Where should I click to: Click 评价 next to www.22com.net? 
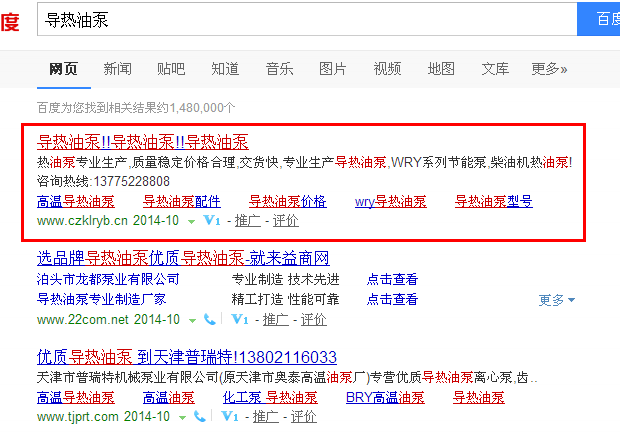(x=314, y=319)
